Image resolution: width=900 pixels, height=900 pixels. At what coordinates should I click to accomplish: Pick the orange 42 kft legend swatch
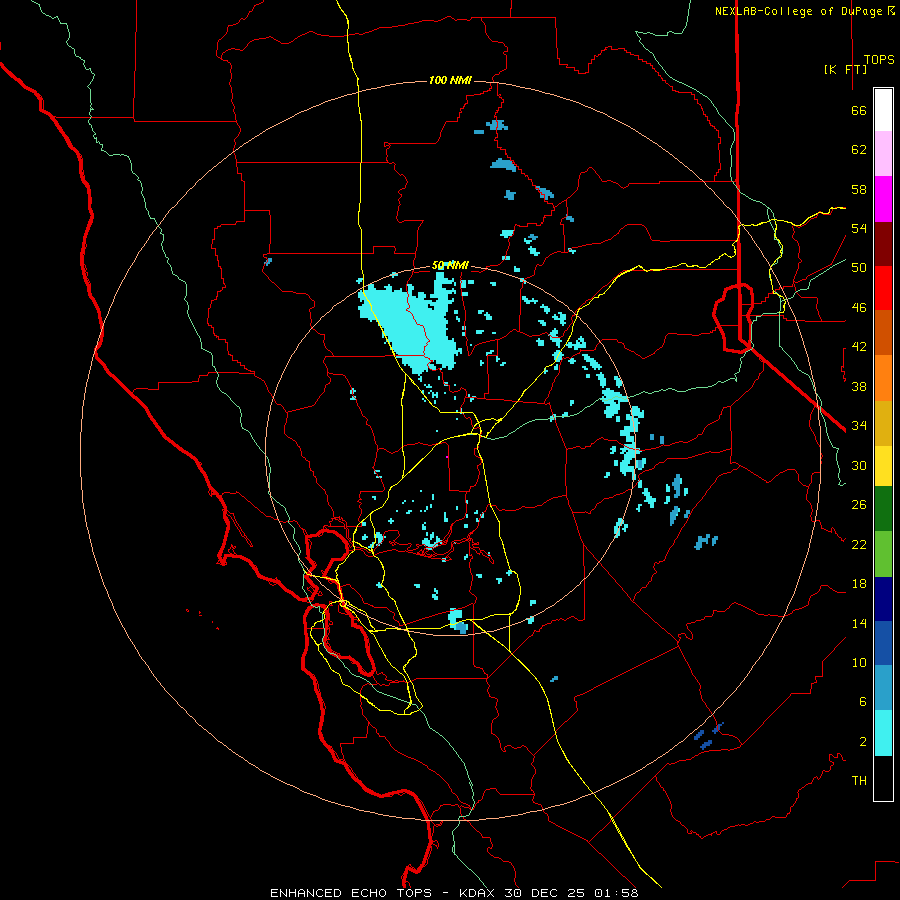[x=883, y=378]
